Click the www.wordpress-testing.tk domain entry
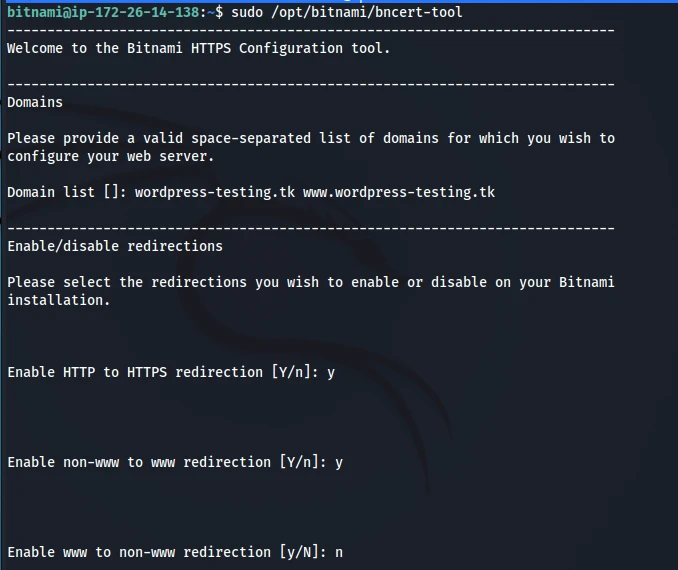This screenshot has height=570, width=678. 398,192
